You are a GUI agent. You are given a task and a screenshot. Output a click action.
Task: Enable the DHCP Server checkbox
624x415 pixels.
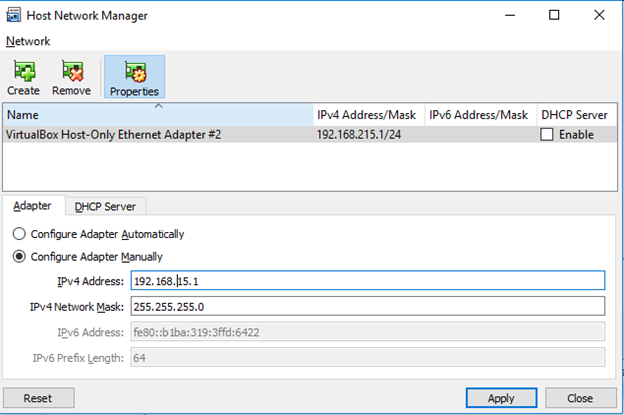tap(547, 134)
